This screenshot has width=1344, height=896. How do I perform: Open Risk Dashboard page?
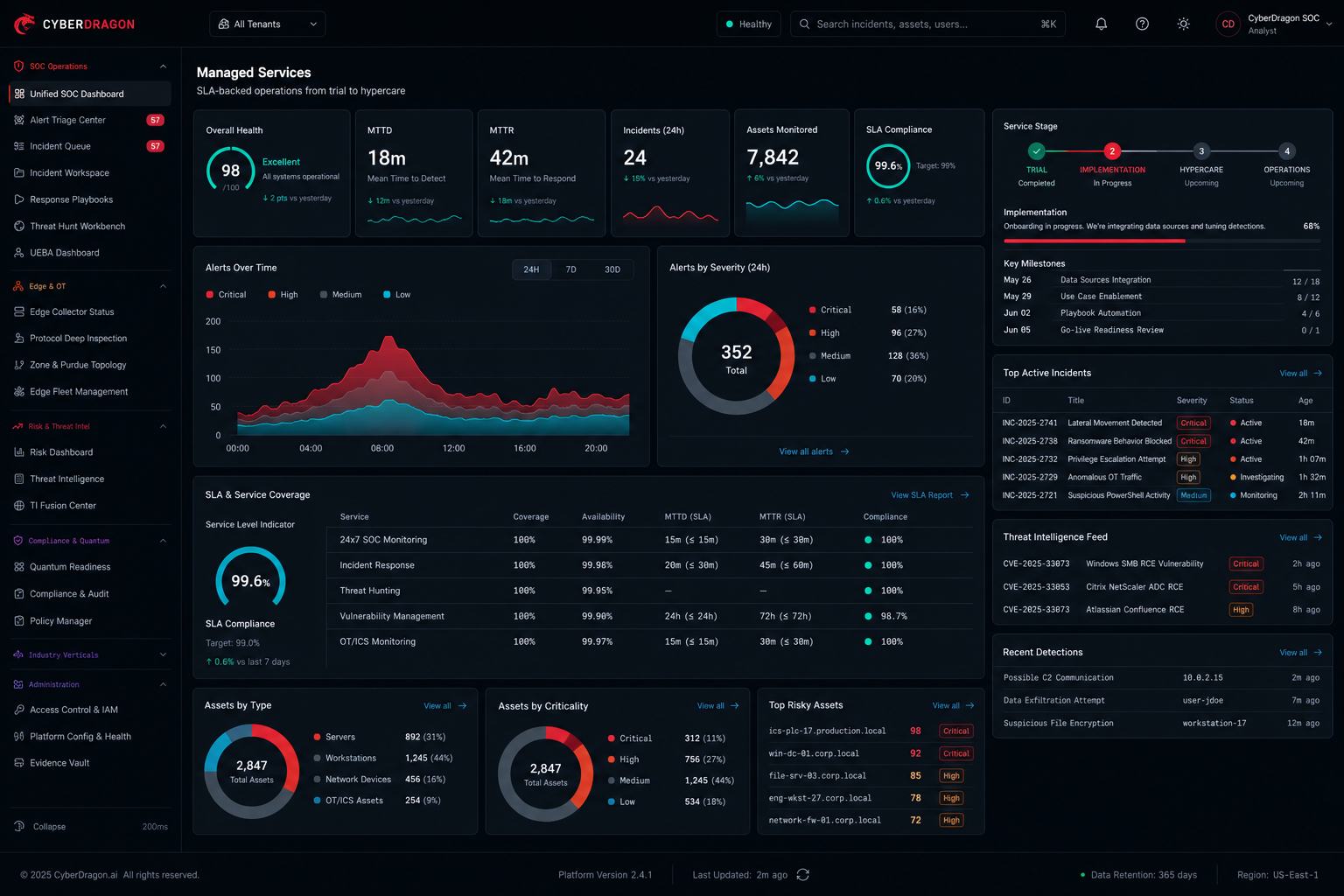coord(89,452)
